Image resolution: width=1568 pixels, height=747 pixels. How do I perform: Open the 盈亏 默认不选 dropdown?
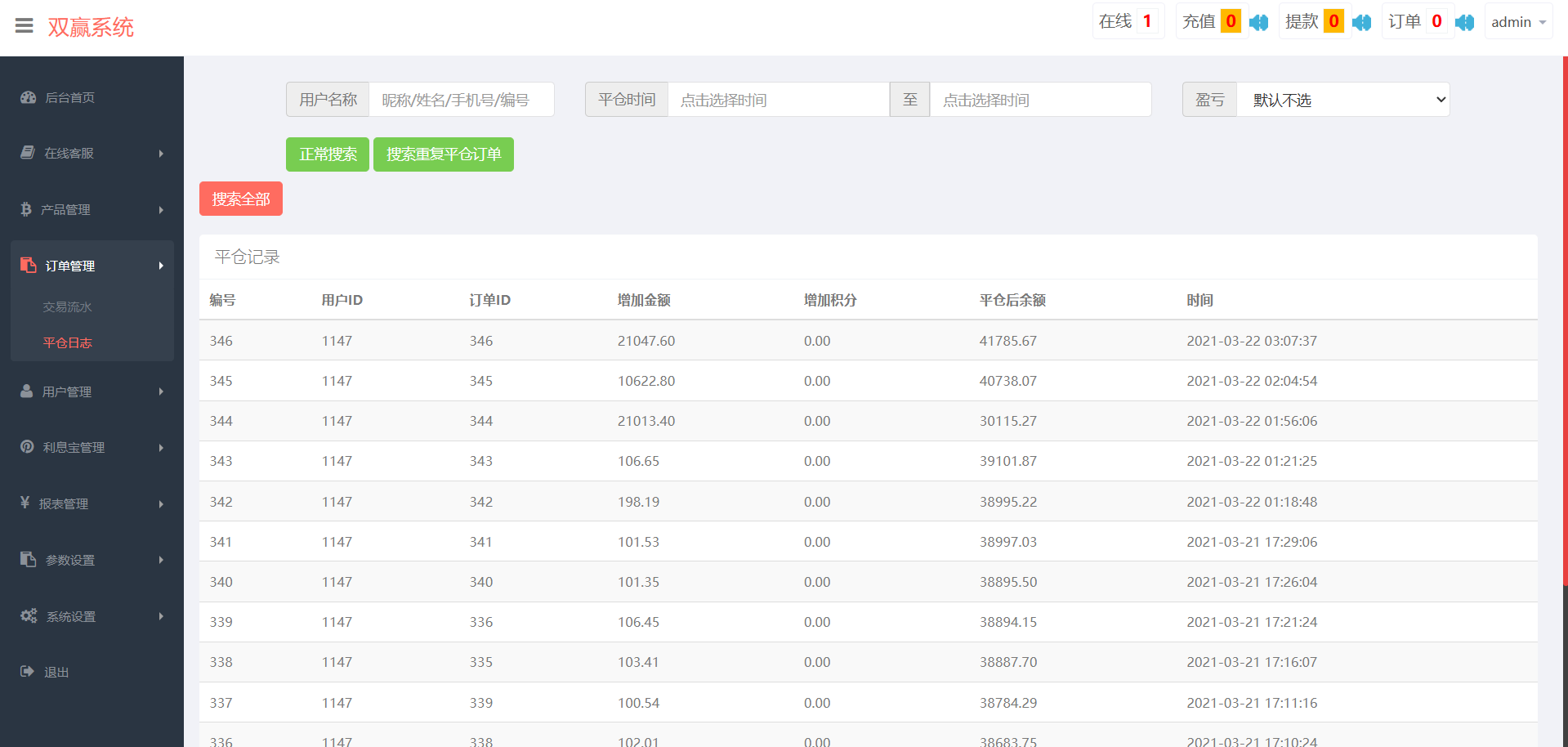pyautogui.click(x=1342, y=100)
